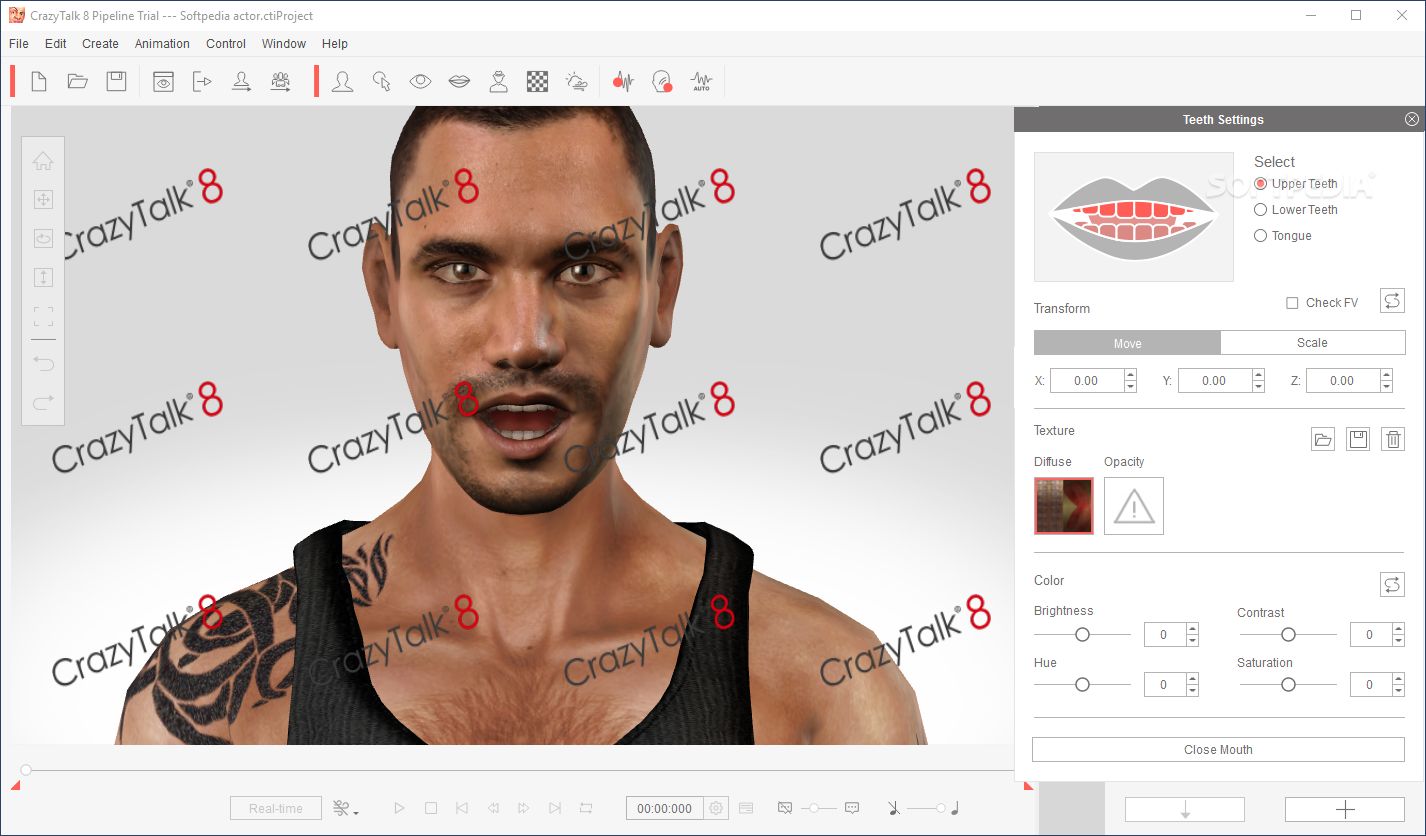Screen dimensions: 1426x836
Task: Click the Close Mouth button
Action: click(1218, 750)
